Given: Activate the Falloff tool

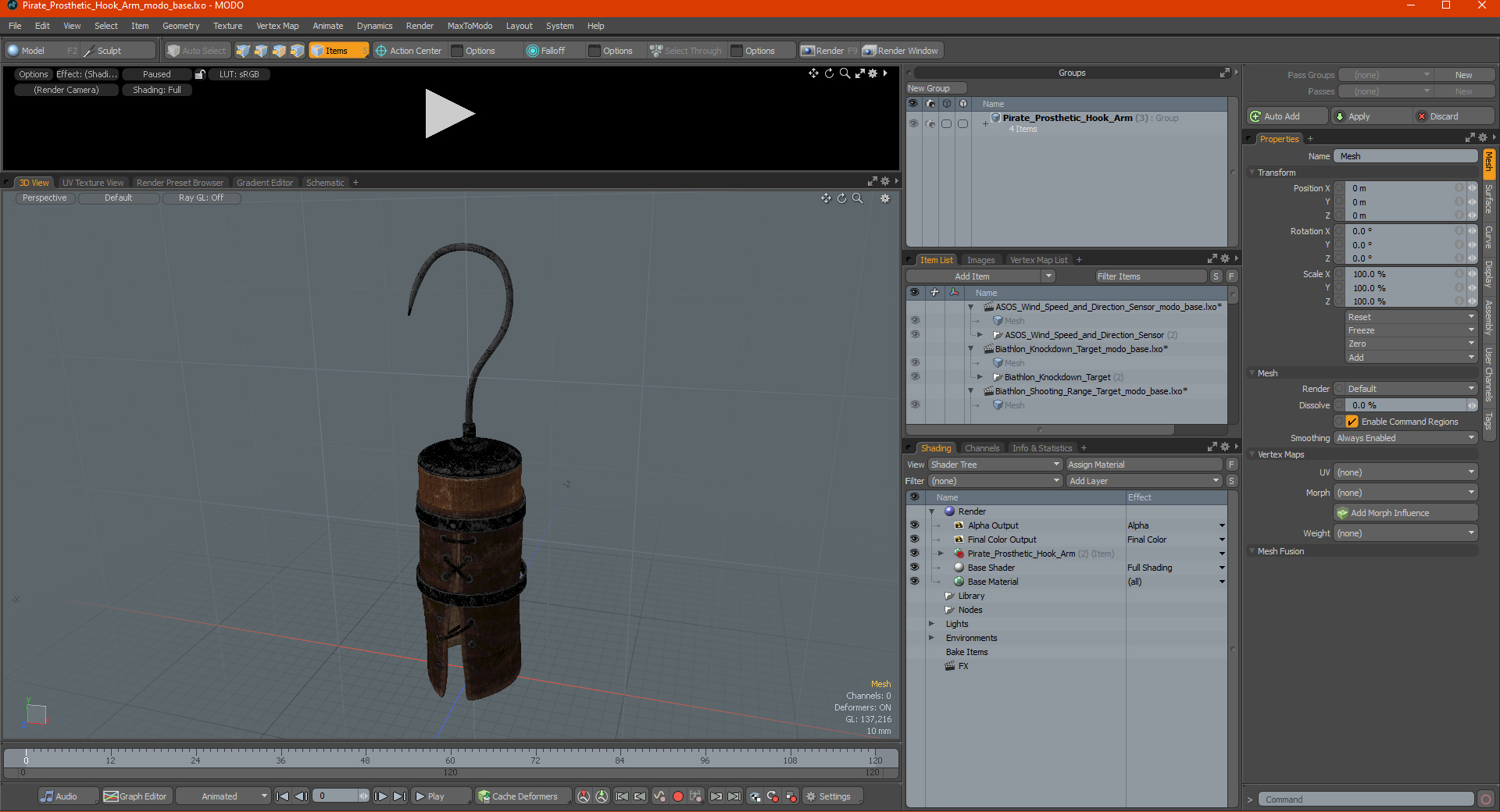Looking at the screenshot, I should [x=545, y=51].
